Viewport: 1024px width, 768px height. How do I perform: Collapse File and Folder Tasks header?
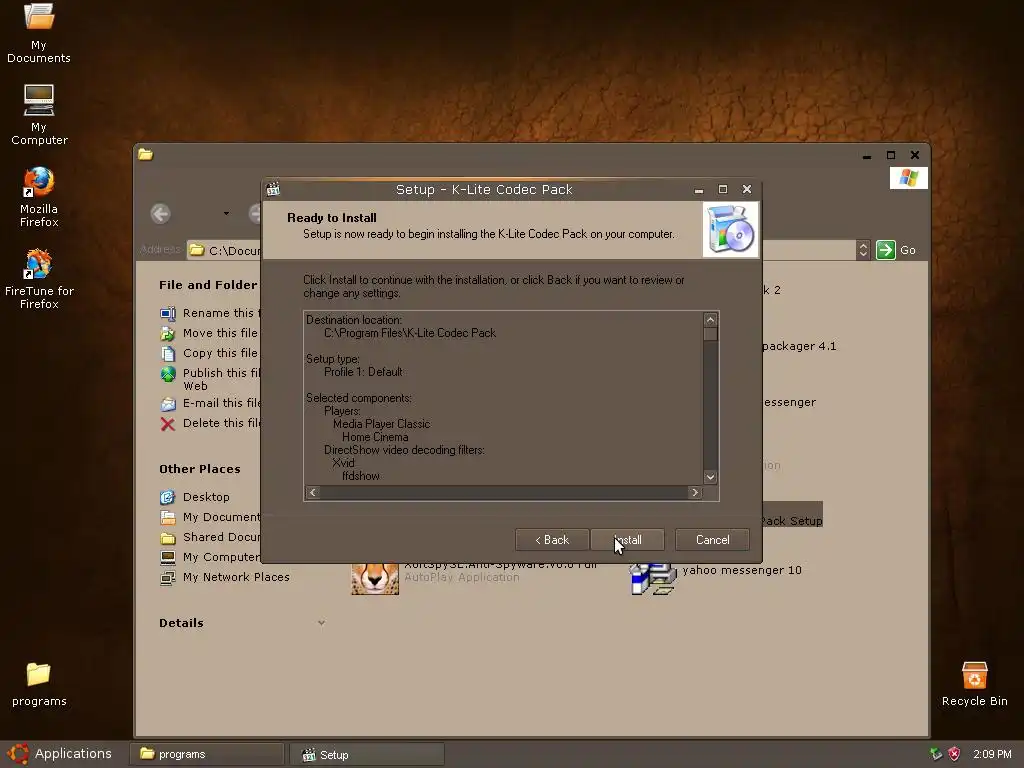pyautogui.click(x=208, y=285)
